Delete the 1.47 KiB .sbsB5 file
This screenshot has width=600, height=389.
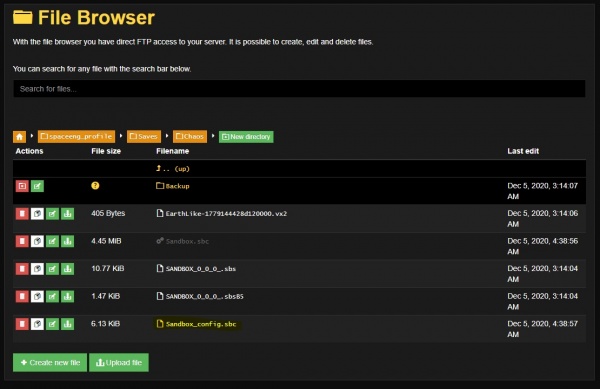click(22, 296)
